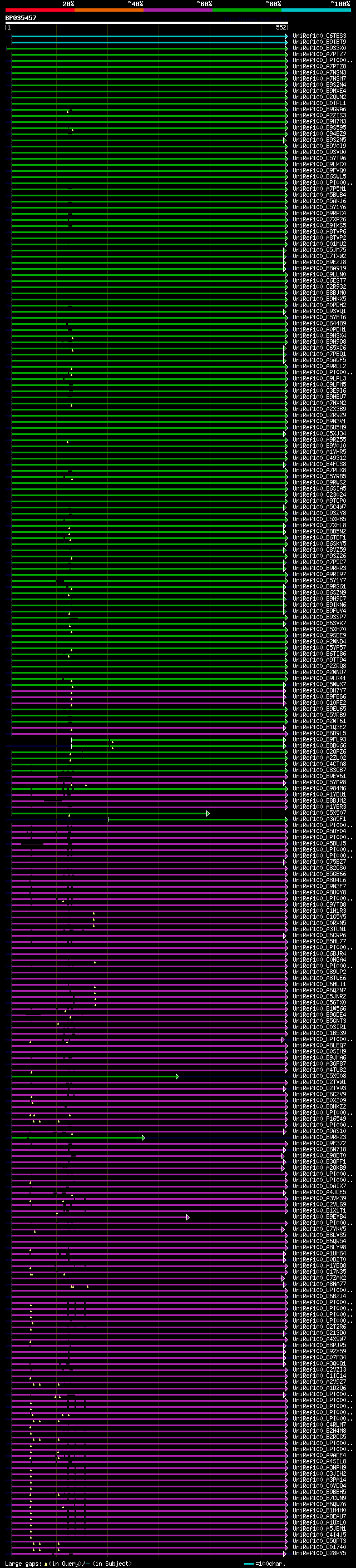Select label UniRef100_B9S2N4
This screenshot has height=1568, width=356.
(x=319, y=85)
